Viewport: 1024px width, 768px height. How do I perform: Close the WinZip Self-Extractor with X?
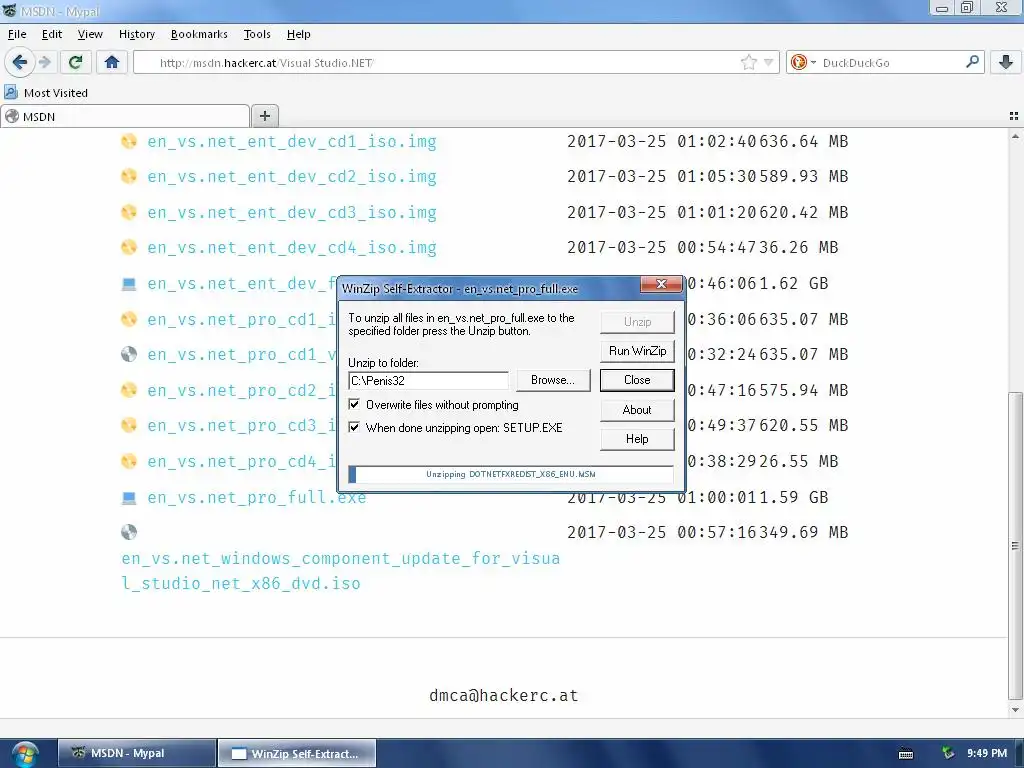(x=661, y=284)
